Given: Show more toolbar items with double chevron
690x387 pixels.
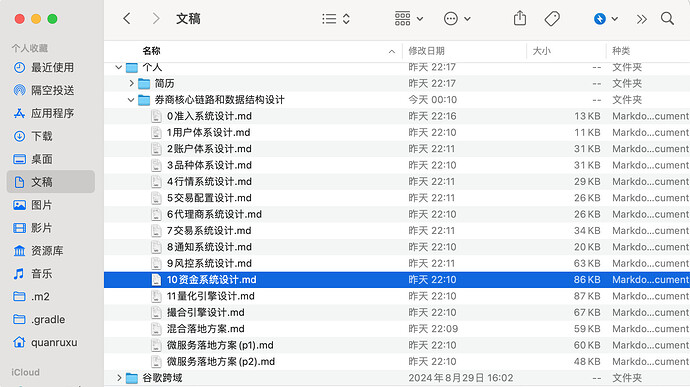Looking at the screenshot, I should [x=642, y=19].
